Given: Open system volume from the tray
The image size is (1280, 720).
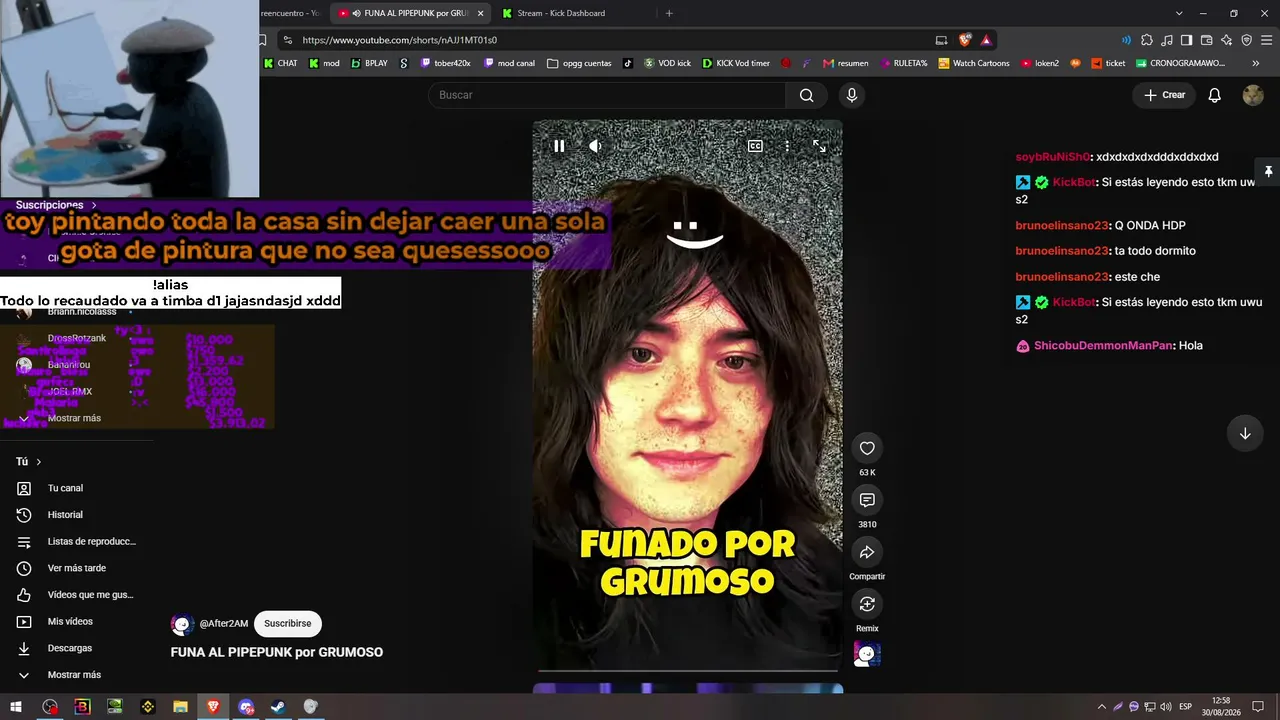Looking at the screenshot, I should tap(1165, 707).
